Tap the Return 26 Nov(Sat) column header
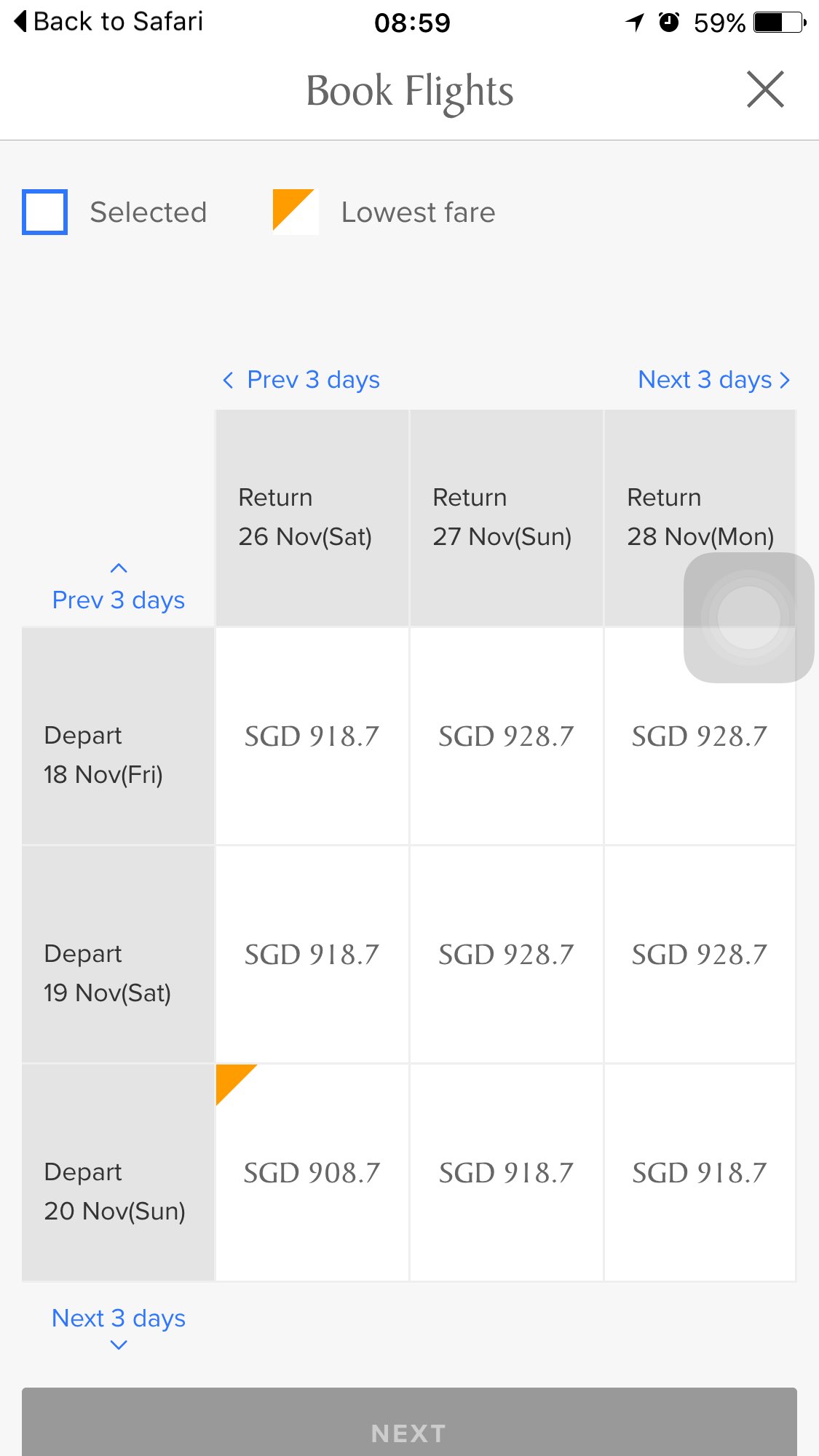The width and height of the screenshot is (819, 1456). click(x=312, y=517)
